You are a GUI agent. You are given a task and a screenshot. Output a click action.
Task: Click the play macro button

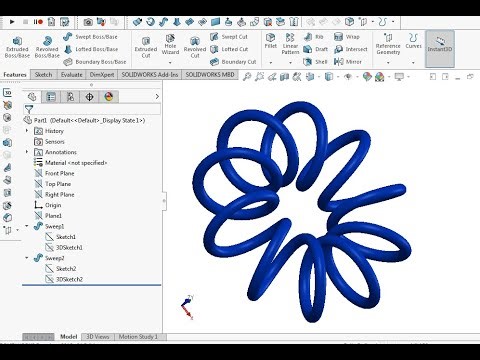(x=12, y=22)
